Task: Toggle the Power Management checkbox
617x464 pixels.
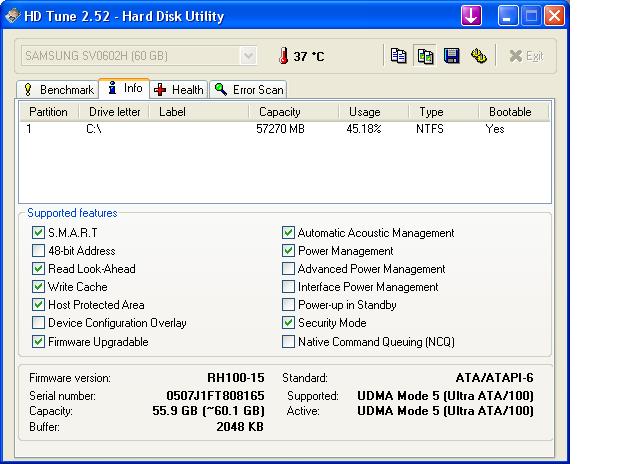Action: click(288, 251)
